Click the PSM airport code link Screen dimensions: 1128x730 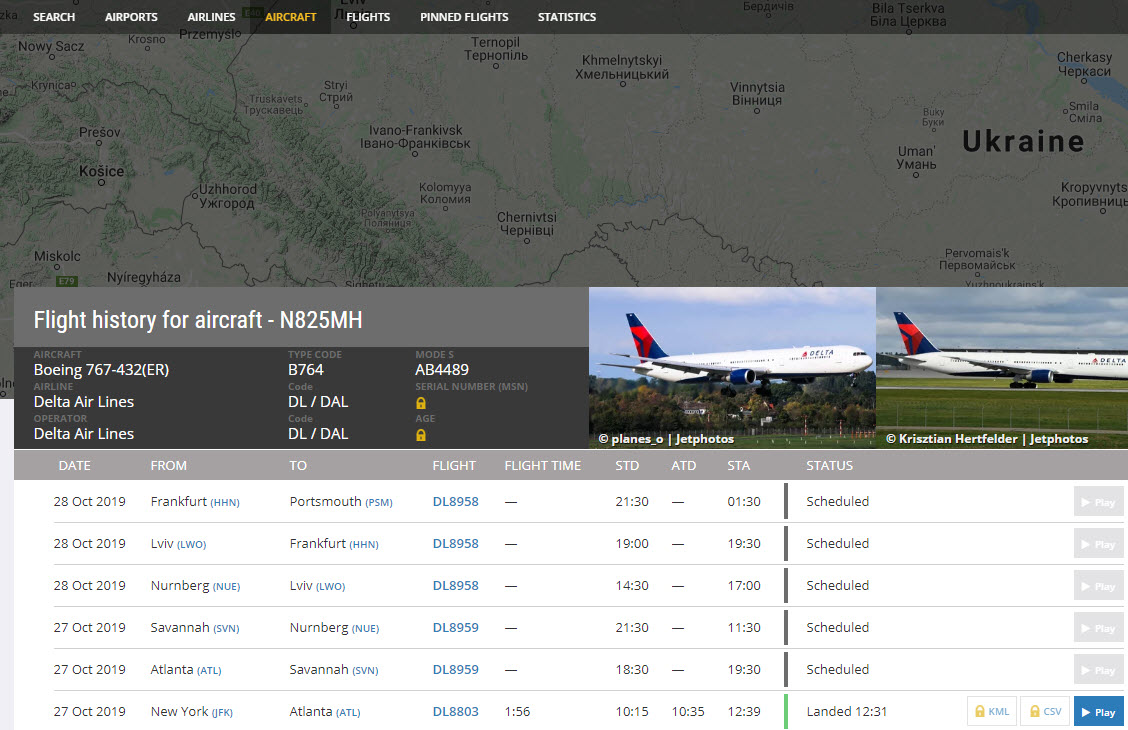pos(378,503)
